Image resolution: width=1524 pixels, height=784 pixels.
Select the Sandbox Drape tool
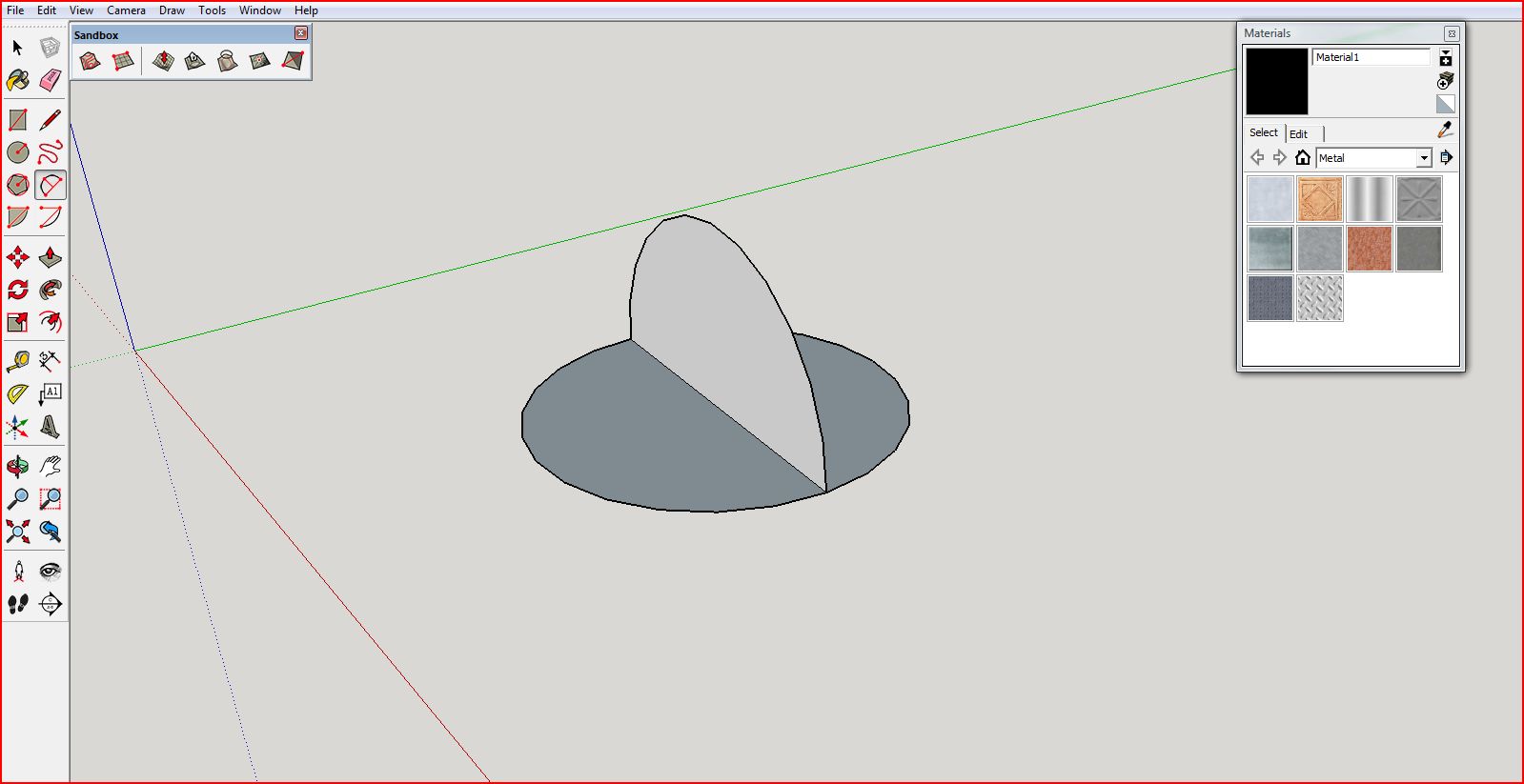227,61
